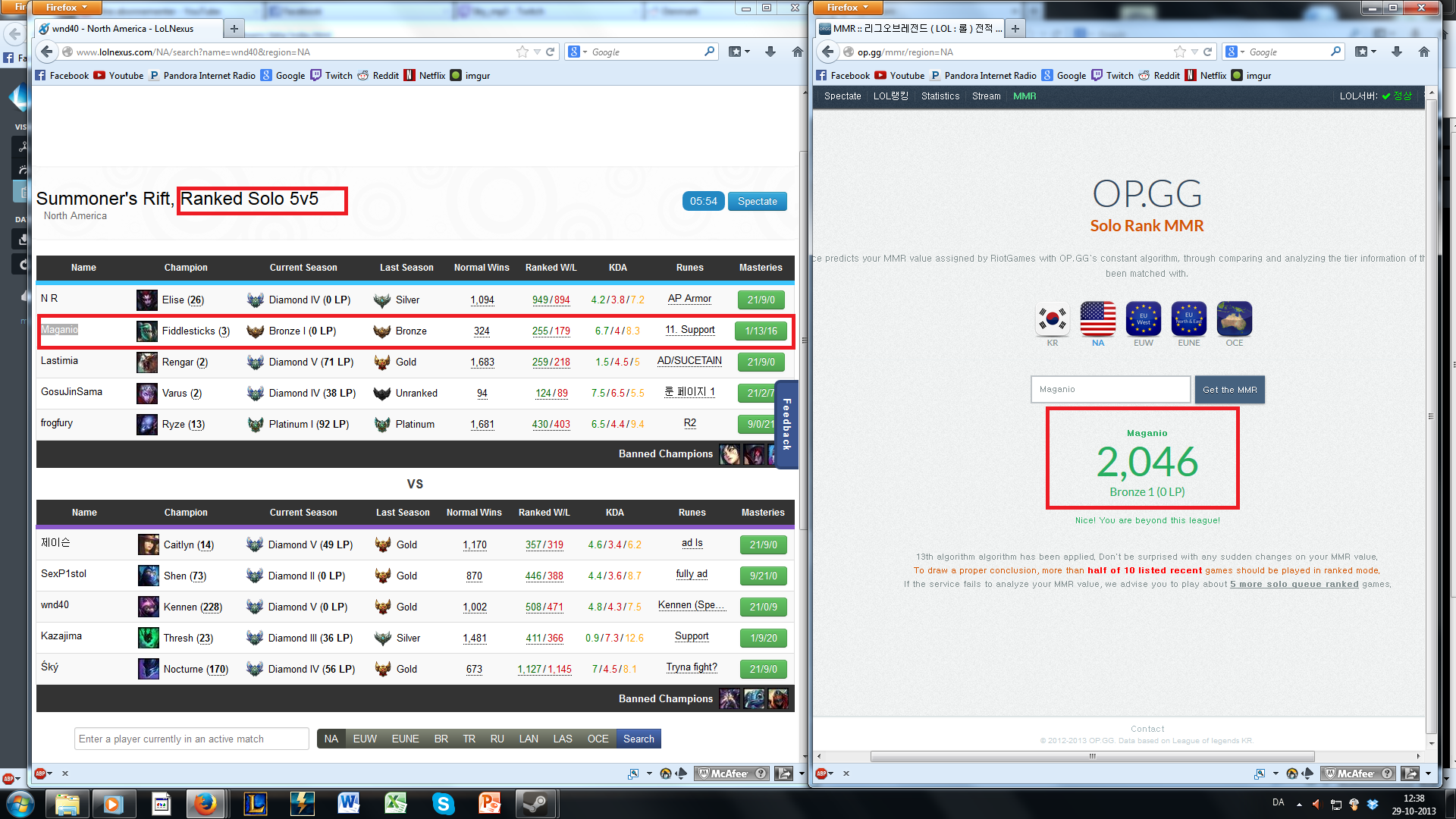Open Youtube bookmark in left Firefox window
This screenshot has height=819, width=1456.
coord(118,76)
